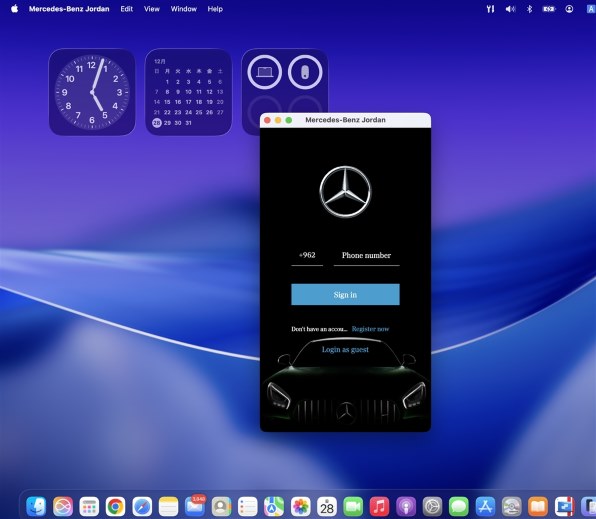
Task: Open the View menu
Action: pyautogui.click(x=152, y=9)
